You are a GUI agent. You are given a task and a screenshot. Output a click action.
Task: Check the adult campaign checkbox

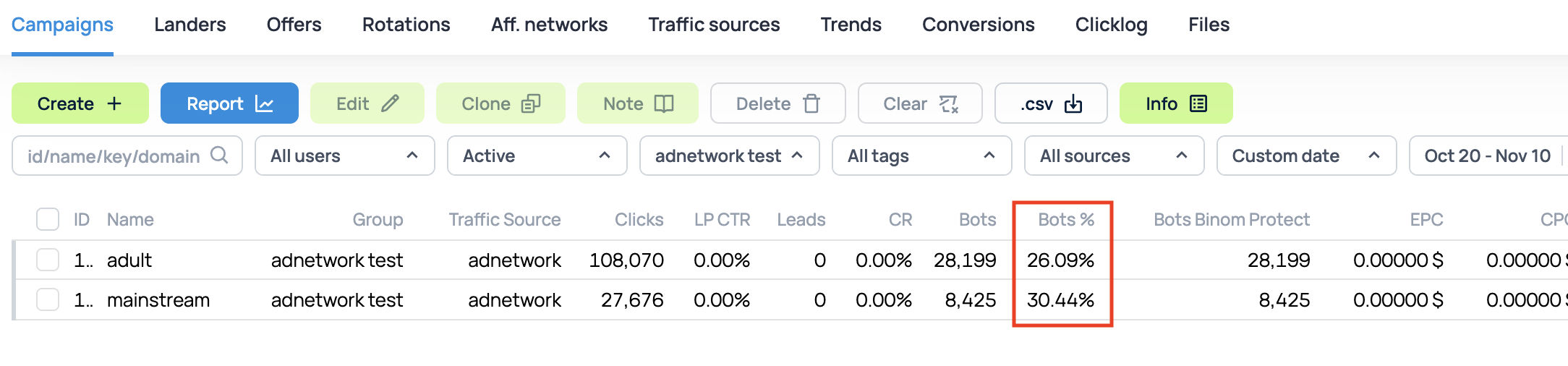pyautogui.click(x=48, y=260)
